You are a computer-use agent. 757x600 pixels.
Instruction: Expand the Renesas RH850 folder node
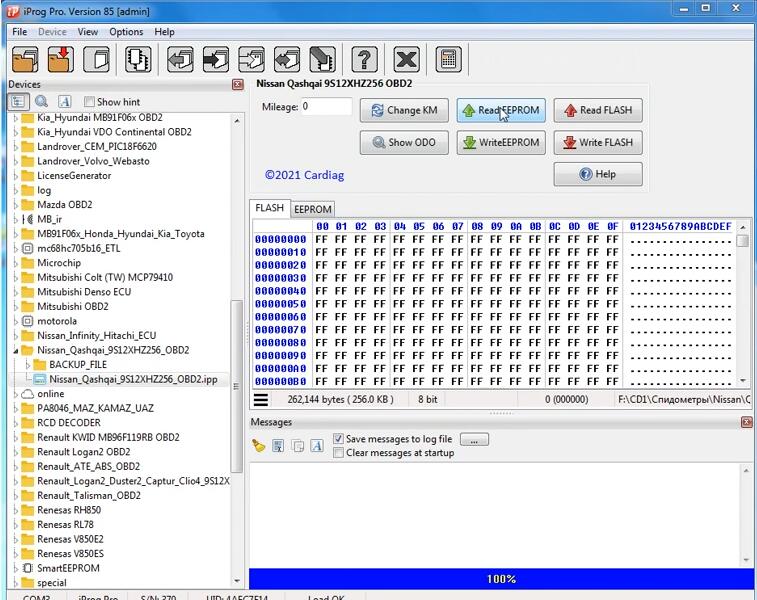[15, 511]
